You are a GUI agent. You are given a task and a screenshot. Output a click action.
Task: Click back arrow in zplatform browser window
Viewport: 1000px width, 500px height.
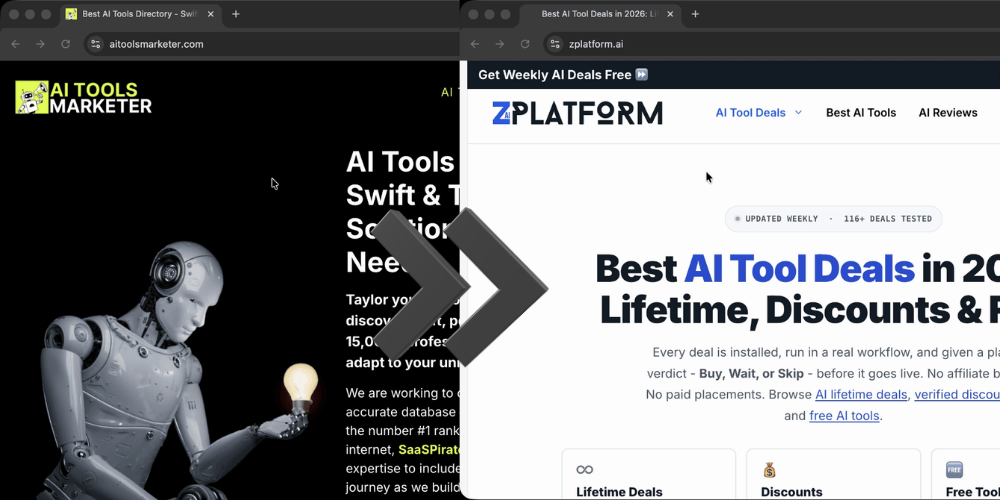[474, 44]
